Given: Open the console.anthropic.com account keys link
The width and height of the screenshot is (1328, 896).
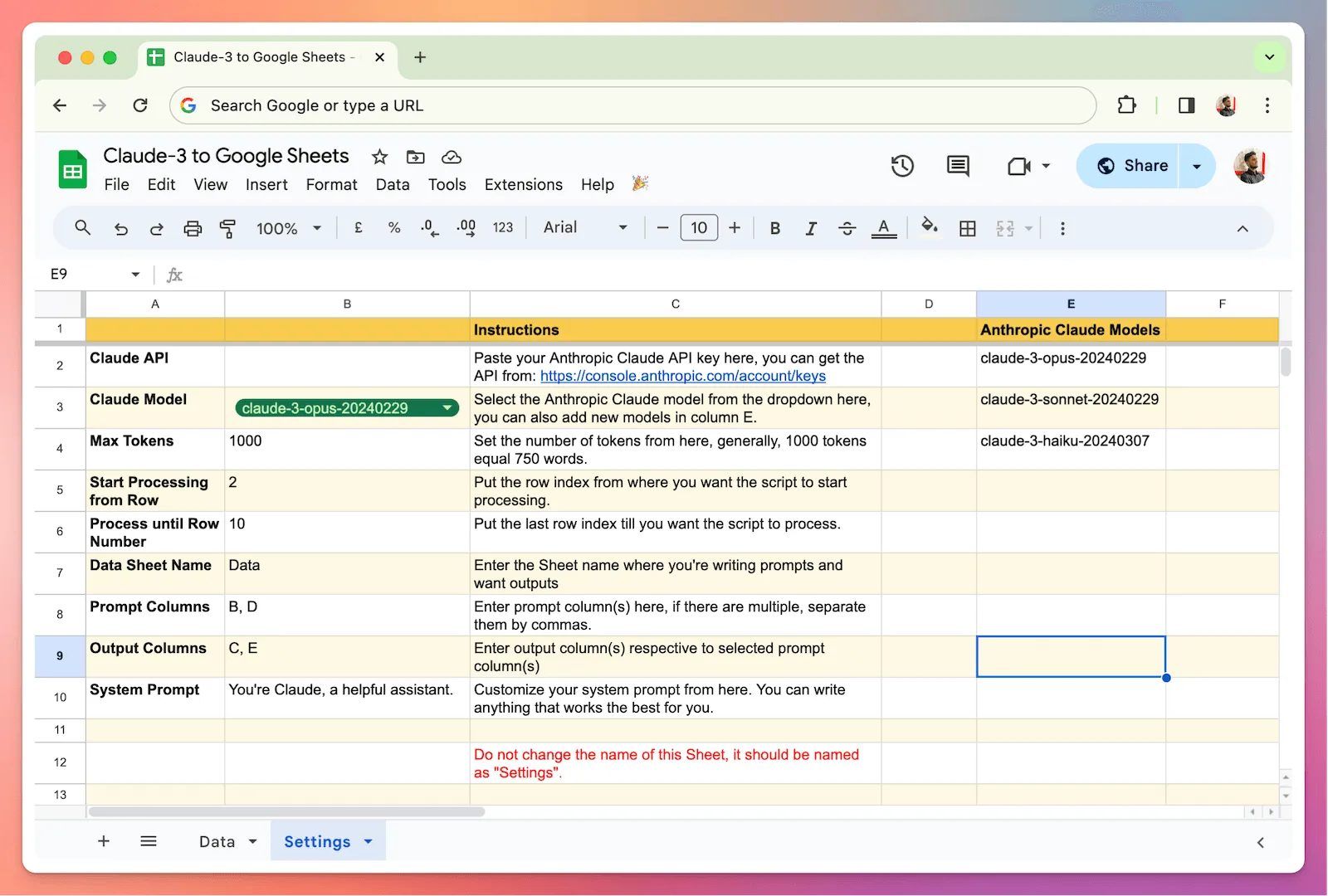Looking at the screenshot, I should pos(683,376).
